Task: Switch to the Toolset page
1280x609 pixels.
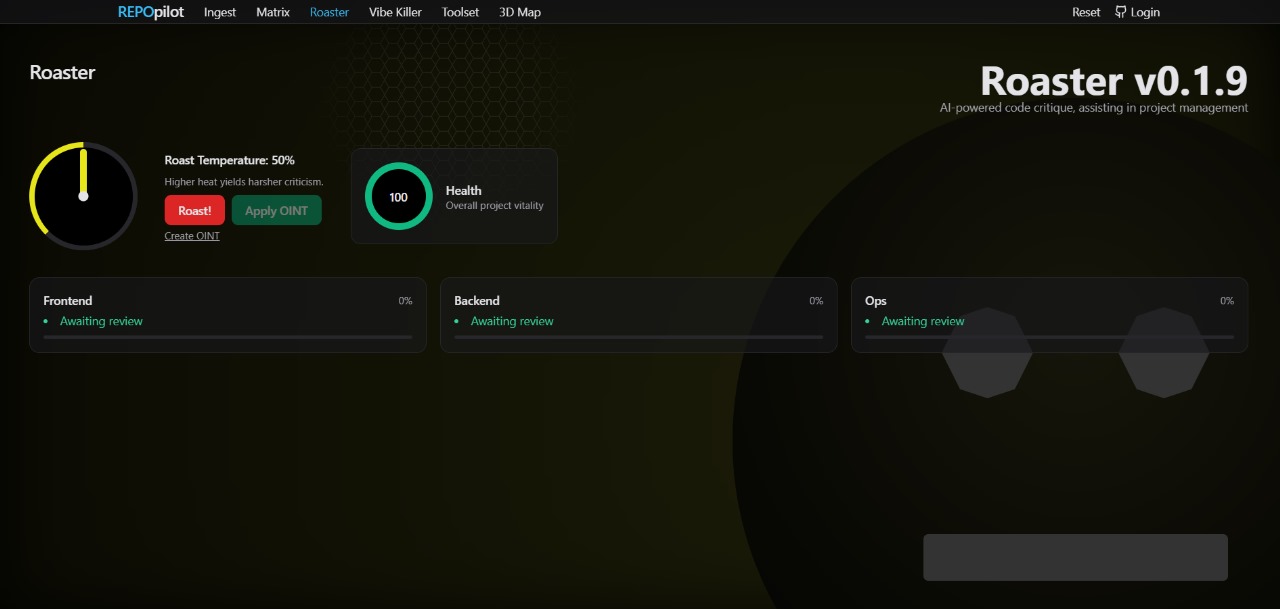Action: (460, 12)
